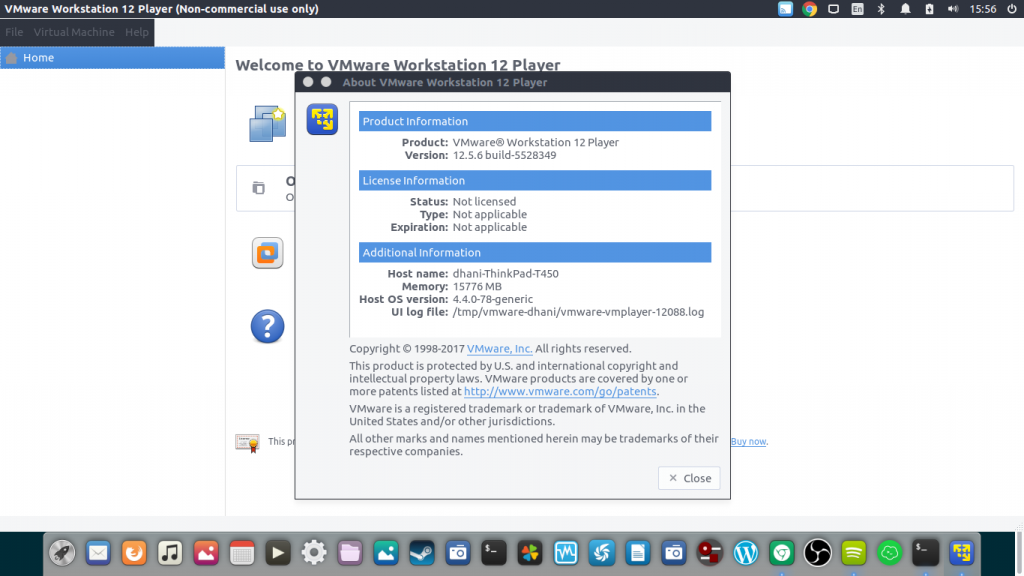This screenshot has width=1024, height=576.
Task: Open Help via the question mark icon
Action: pyautogui.click(x=267, y=326)
